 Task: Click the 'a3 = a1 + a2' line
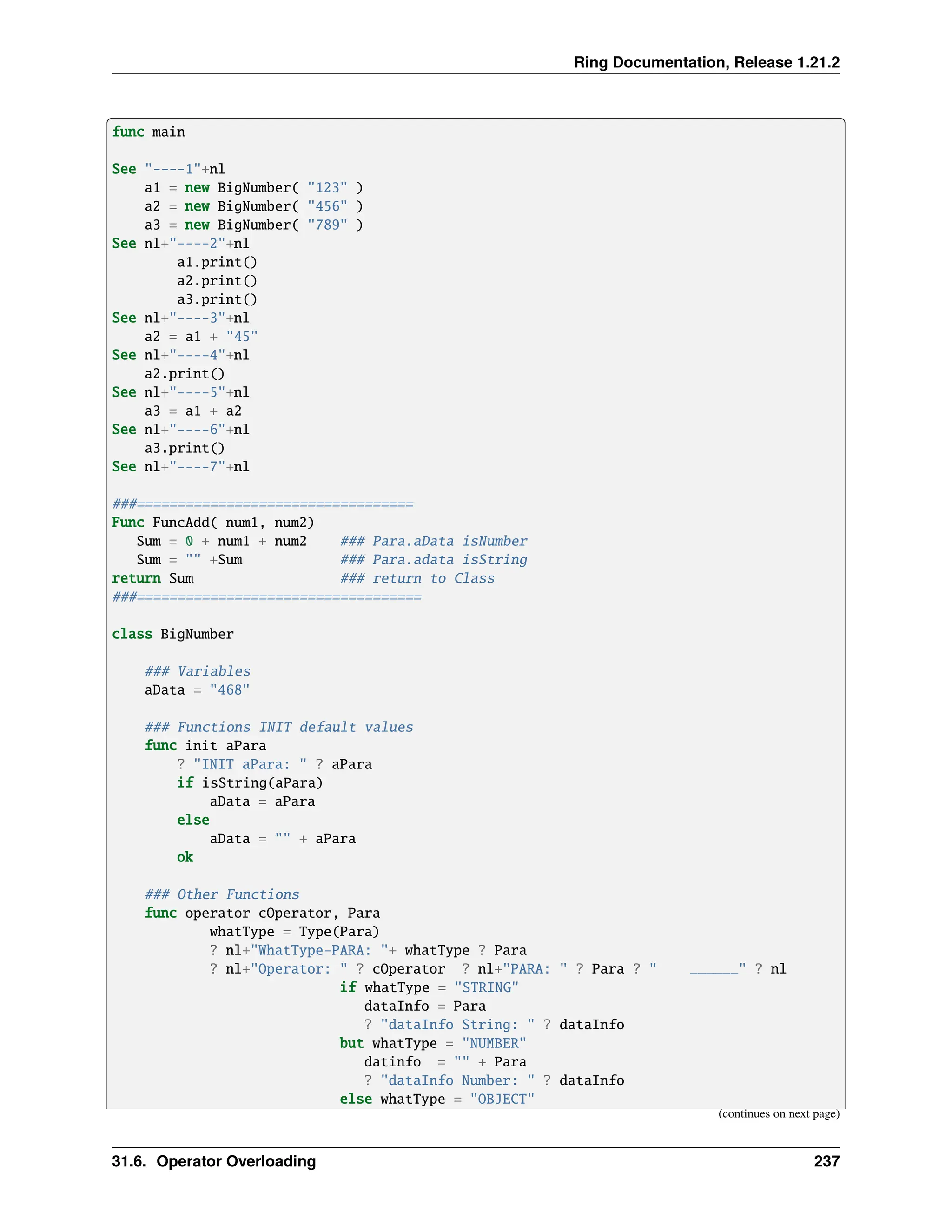pos(193,411)
